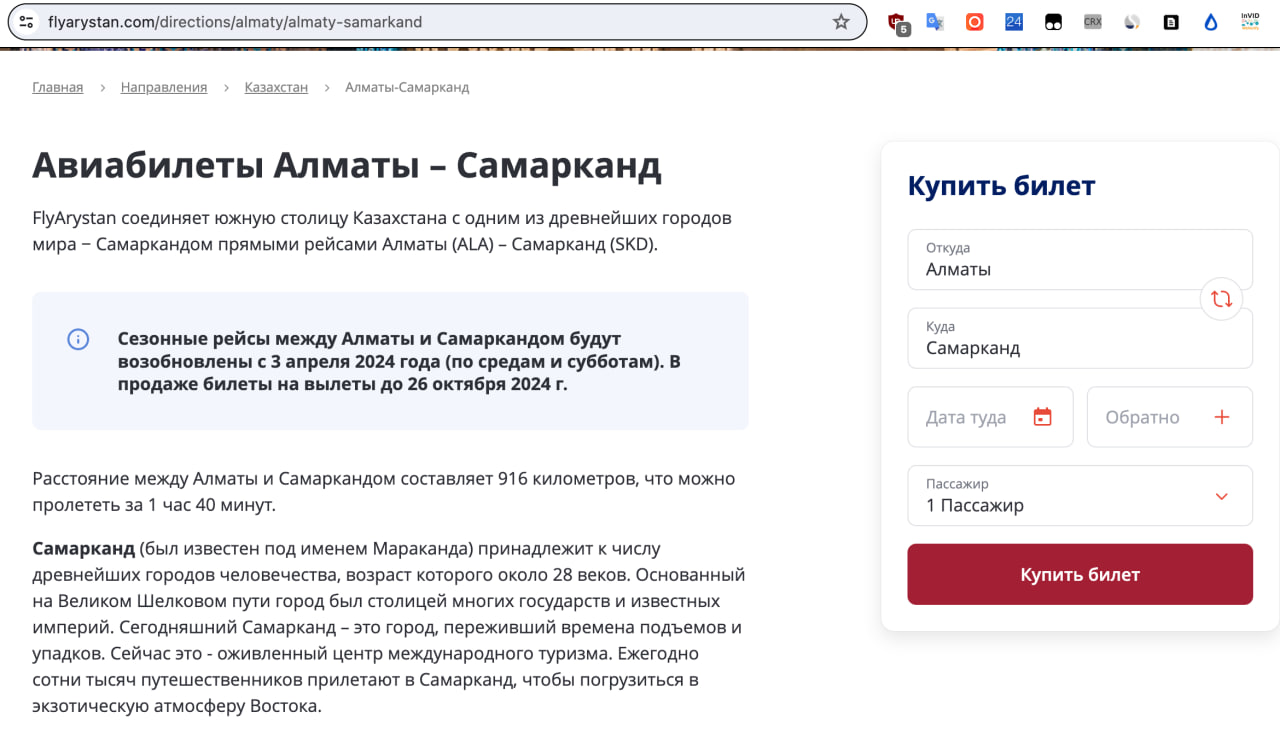This screenshot has width=1280, height=730.
Task: Add return date with plus icon
Action: [x=1221, y=417]
